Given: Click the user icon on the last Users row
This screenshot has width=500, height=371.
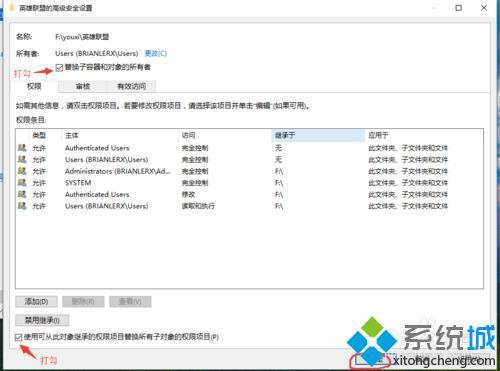Looking at the screenshot, I should (22, 206).
